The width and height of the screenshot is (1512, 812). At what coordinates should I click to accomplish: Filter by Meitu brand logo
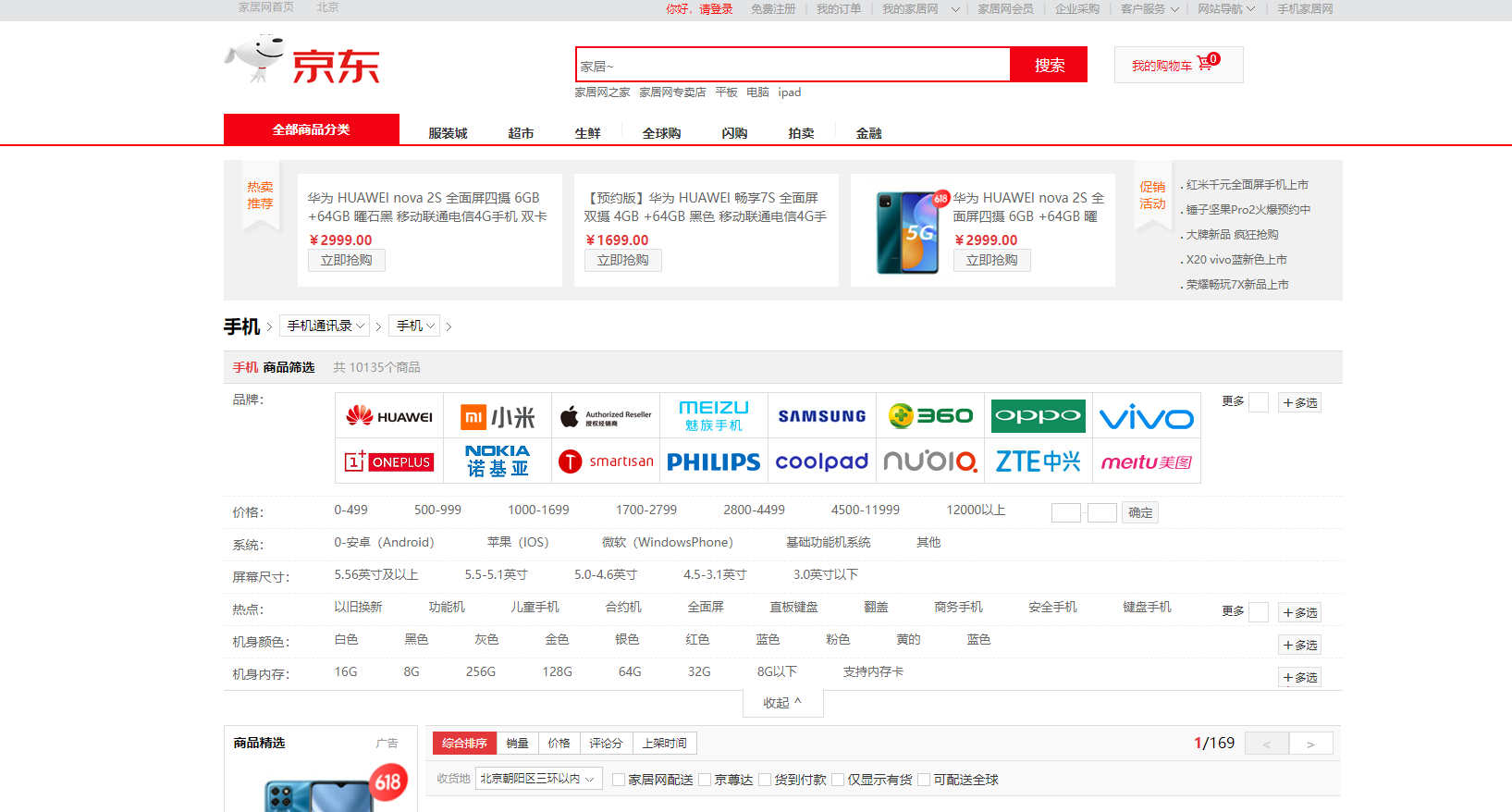(x=1147, y=461)
